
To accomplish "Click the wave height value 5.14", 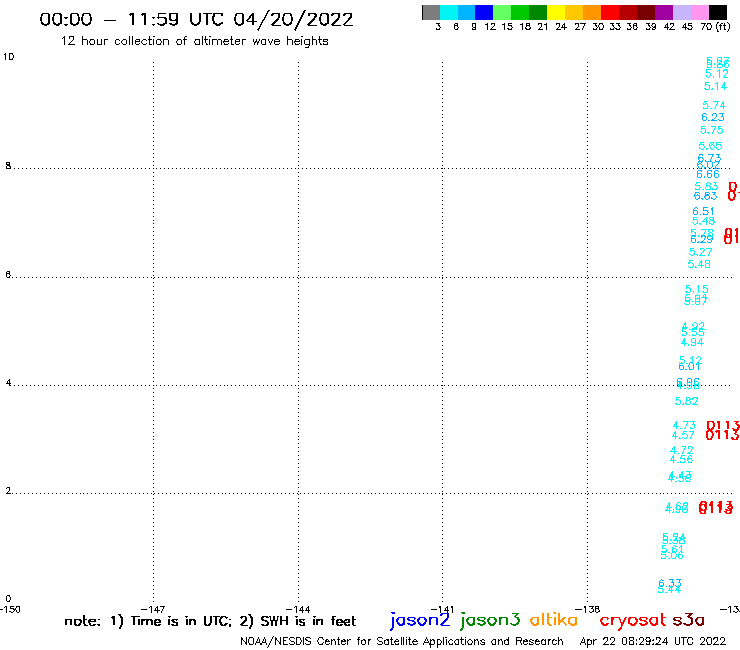I will coord(715,86).
